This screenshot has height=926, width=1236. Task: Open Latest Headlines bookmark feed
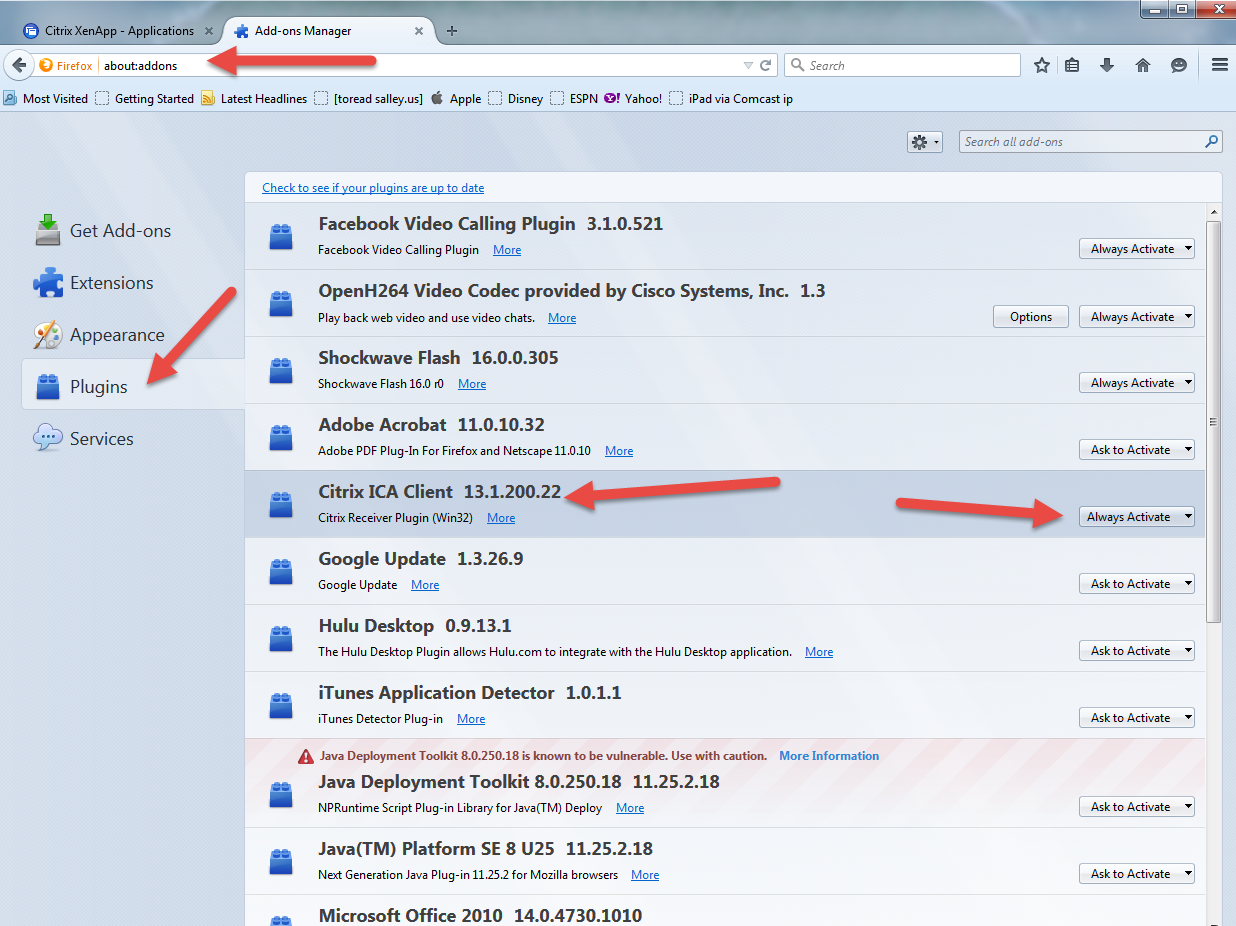point(254,99)
